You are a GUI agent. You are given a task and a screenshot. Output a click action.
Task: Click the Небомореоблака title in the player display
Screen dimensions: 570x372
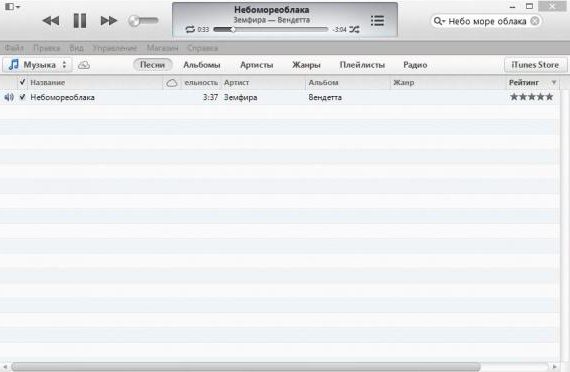pos(272,9)
